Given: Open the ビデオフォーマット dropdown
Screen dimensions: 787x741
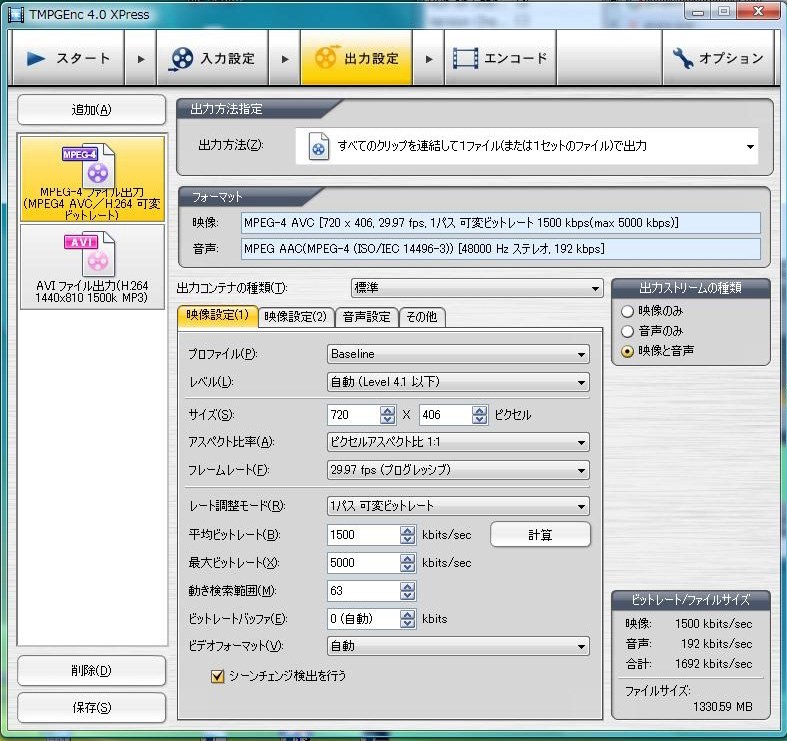Looking at the screenshot, I should pos(458,646).
